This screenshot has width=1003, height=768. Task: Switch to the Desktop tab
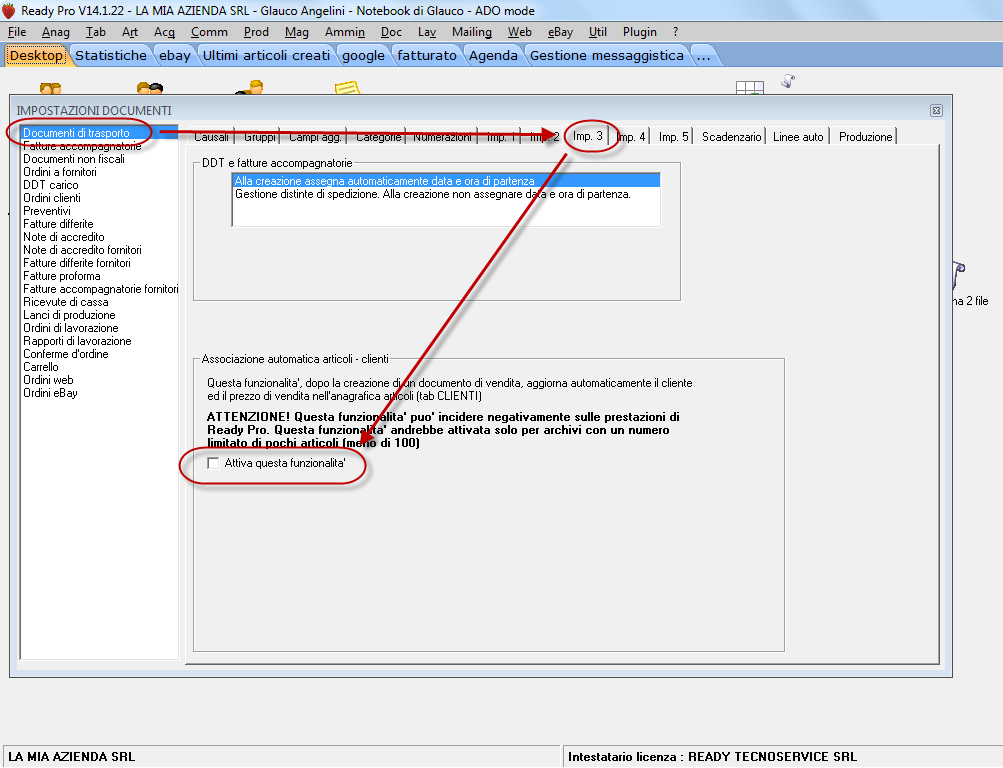tap(36, 56)
